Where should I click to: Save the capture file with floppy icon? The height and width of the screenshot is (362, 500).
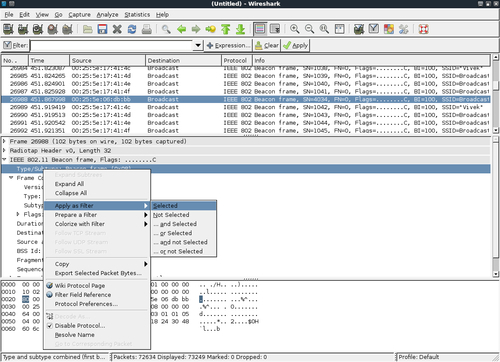(102, 29)
